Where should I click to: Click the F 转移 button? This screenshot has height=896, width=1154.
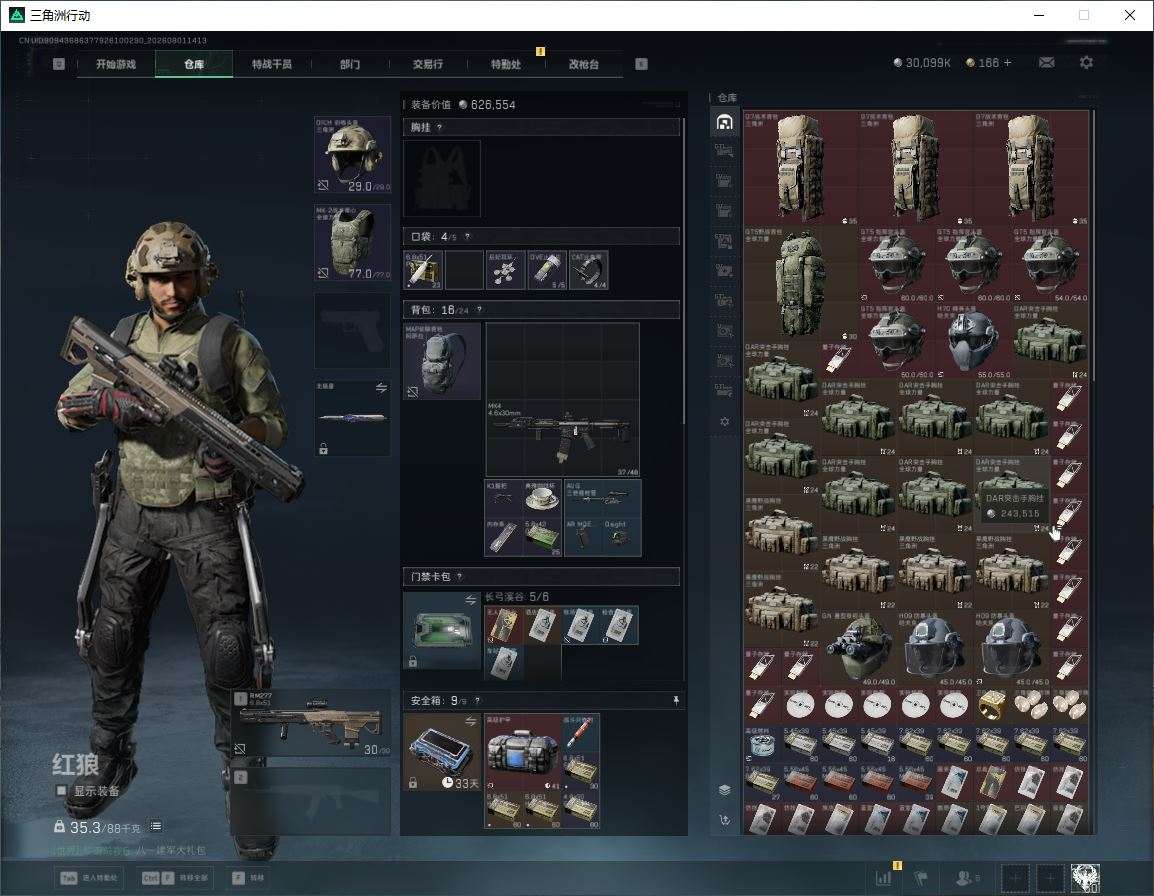[x=248, y=878]
